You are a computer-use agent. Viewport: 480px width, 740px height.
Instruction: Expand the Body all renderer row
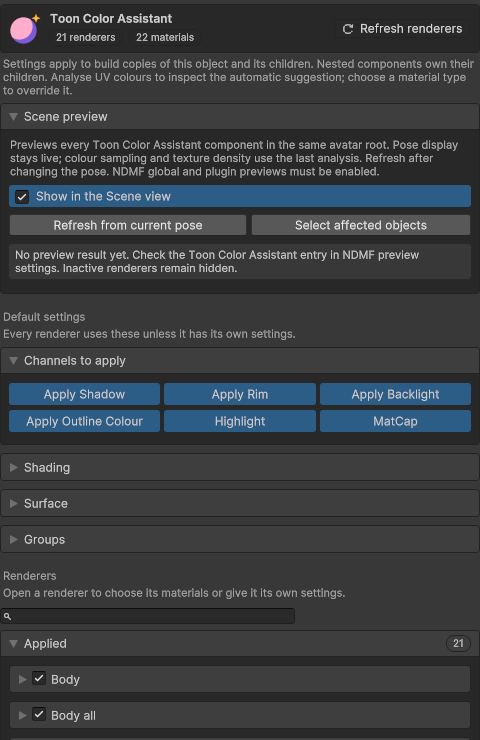point(22,715)
